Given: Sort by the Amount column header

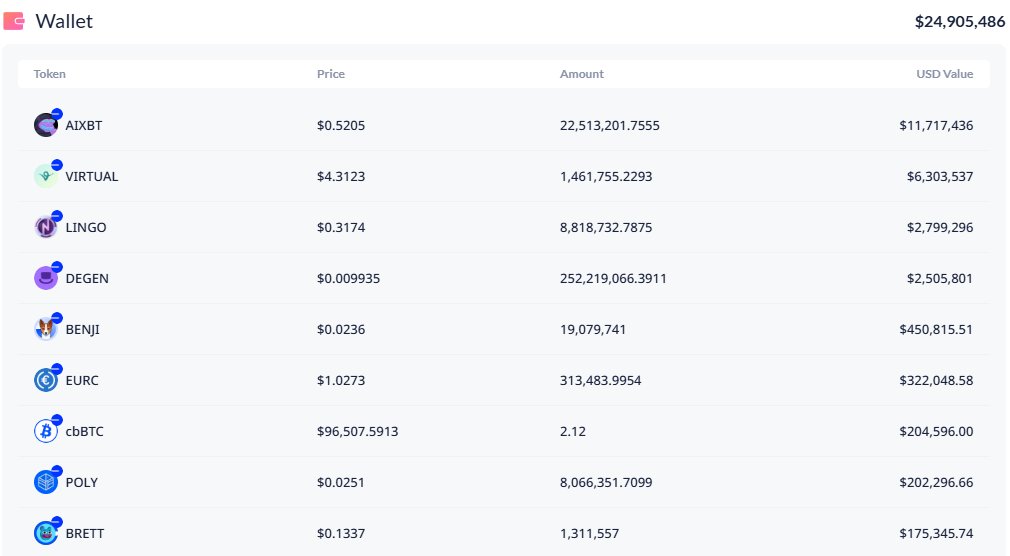Looking at the screenshot, I should pyautogui.click(x=582, y=74).
